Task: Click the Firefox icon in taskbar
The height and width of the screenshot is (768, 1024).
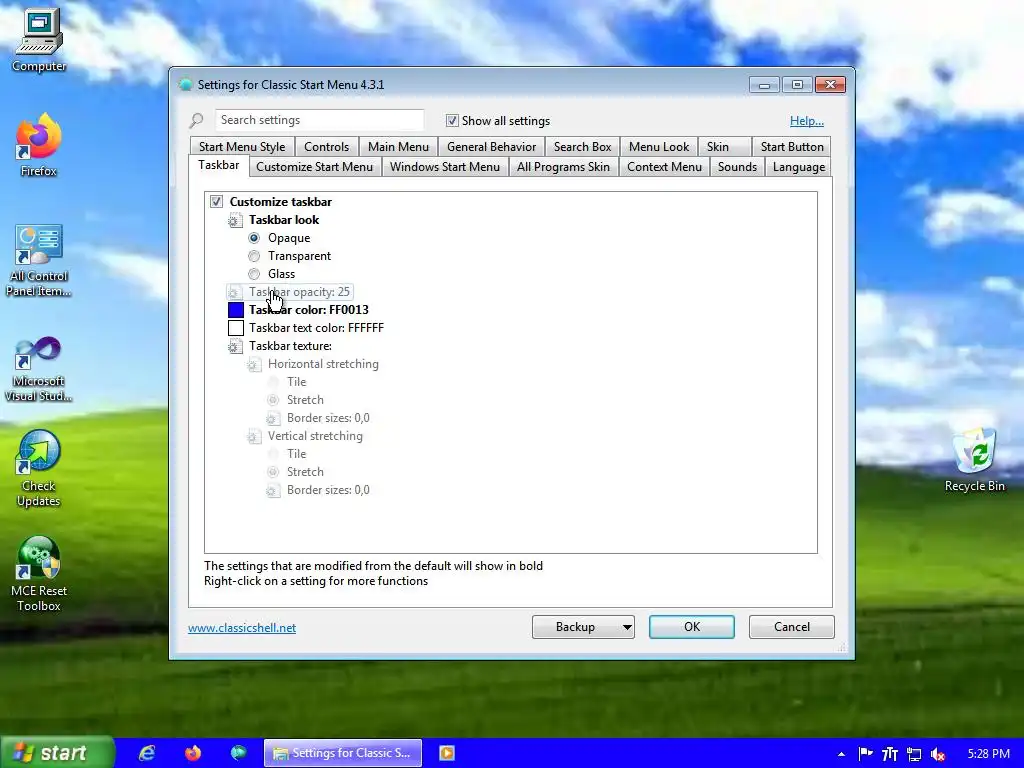Action: click(x=193, y=753)
